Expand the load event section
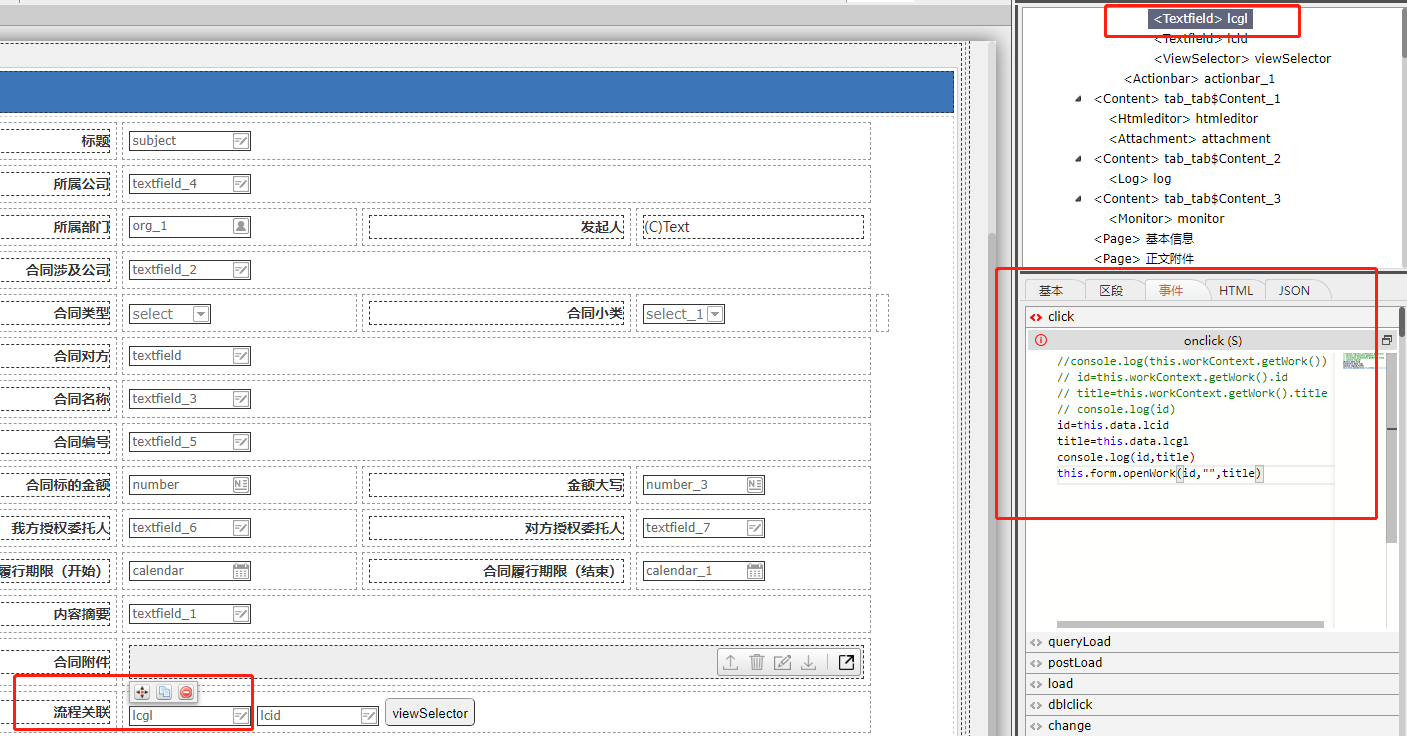The image size is (1407, 736). (1212, 684)
